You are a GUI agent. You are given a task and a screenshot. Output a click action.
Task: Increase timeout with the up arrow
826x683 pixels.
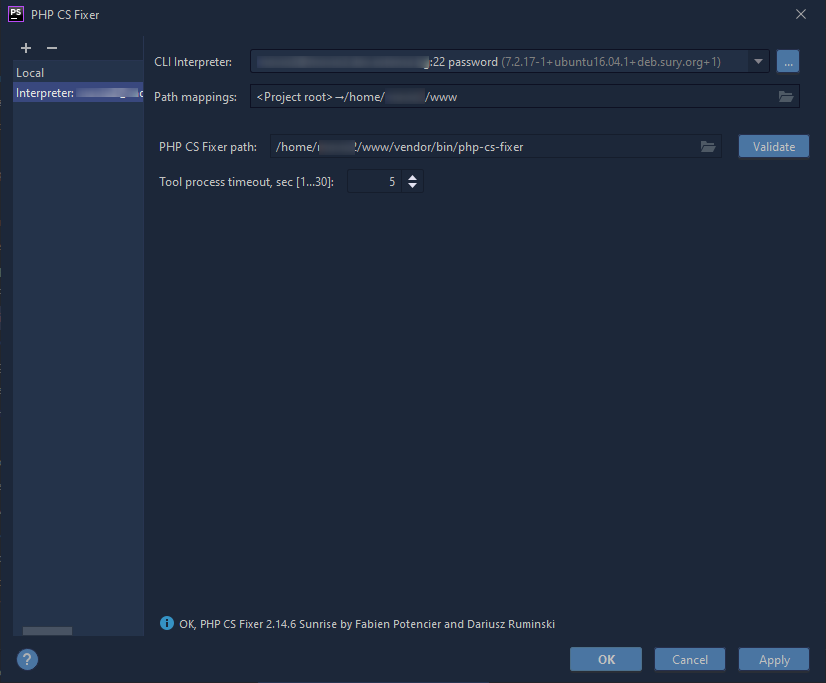pyautogui.click(x=412, y=177)
